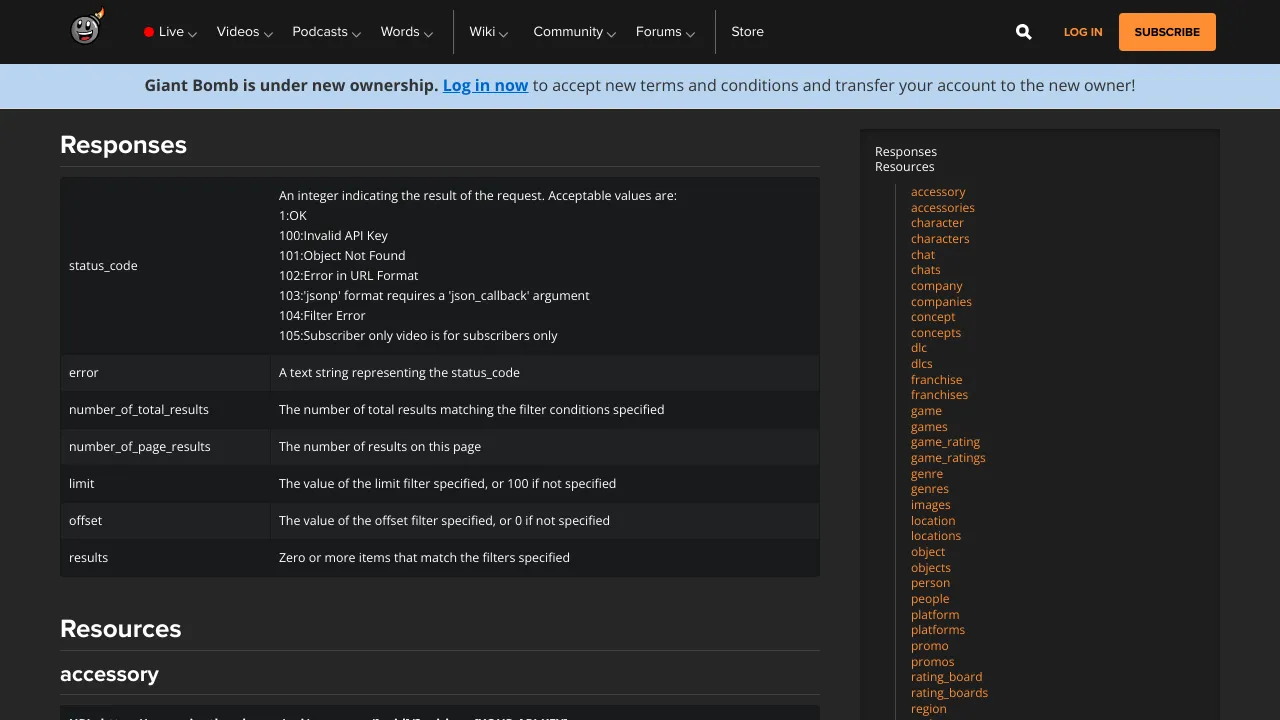This screenshot has width=1280, height=720.
Task: Open the Store menu item
Action: click(747, 32)
